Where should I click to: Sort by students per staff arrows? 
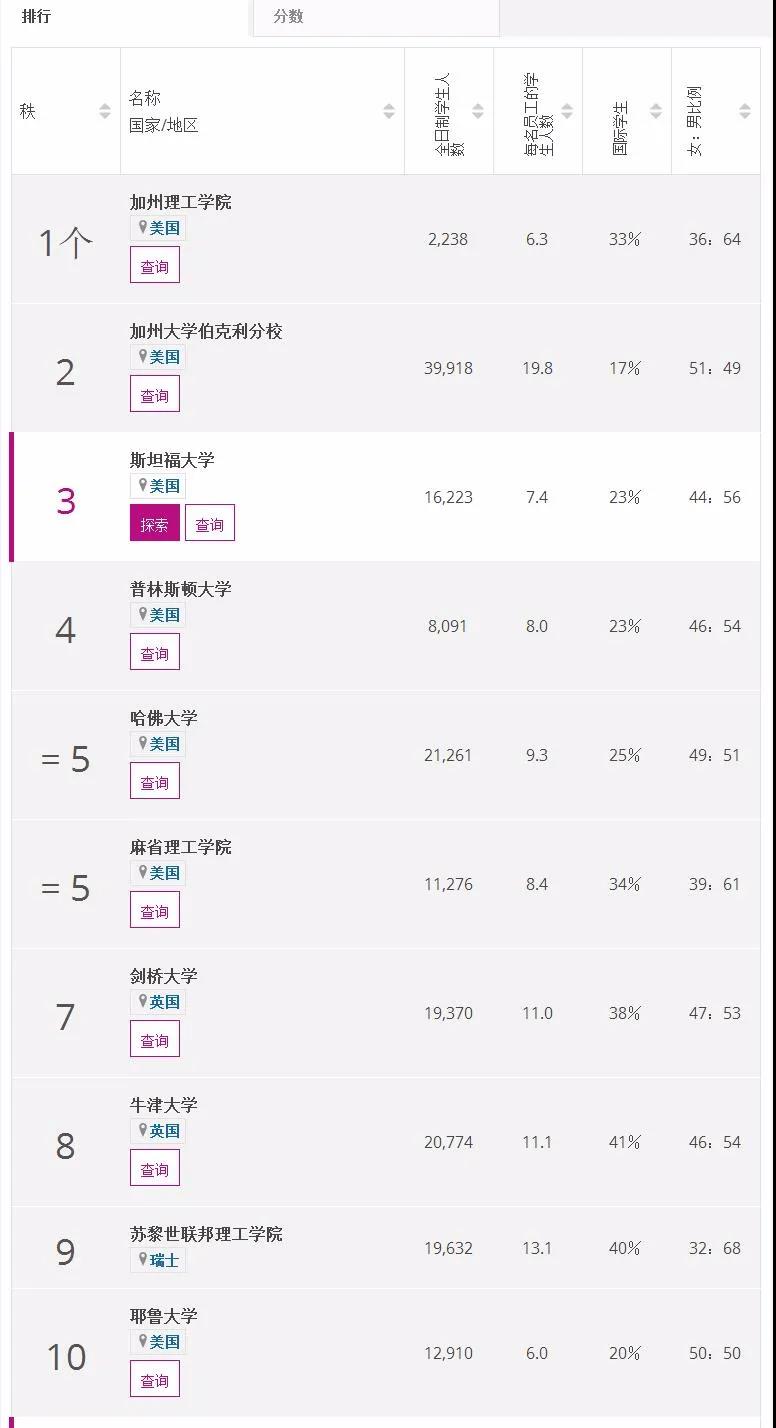coord(567,111)
